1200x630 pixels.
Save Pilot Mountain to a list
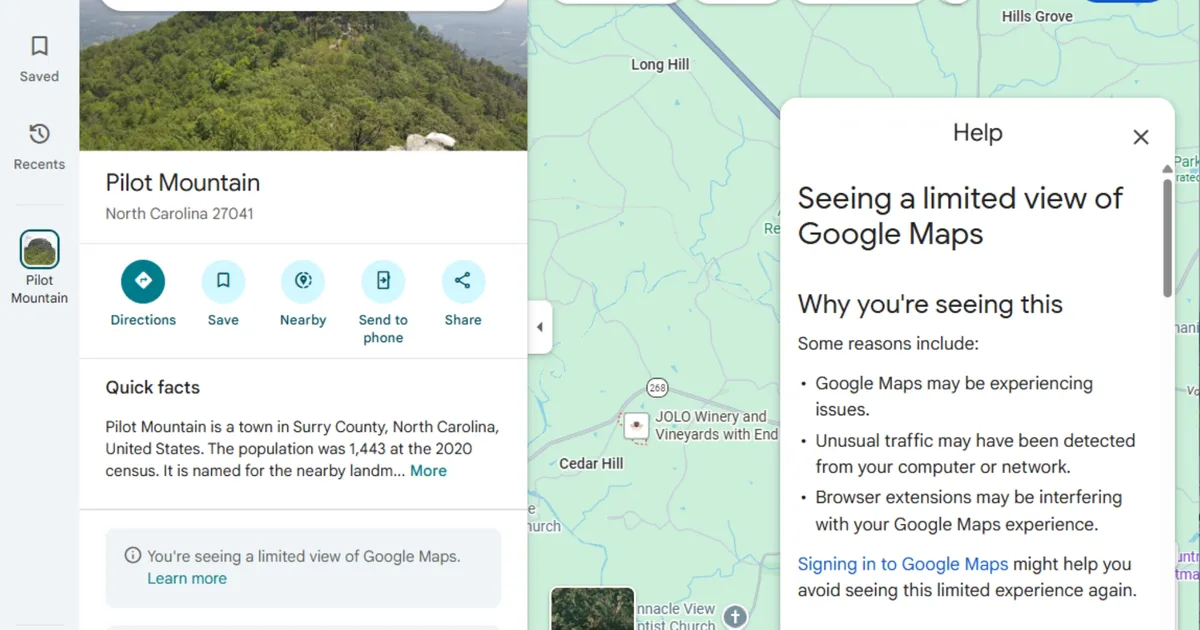coord(223,281)
